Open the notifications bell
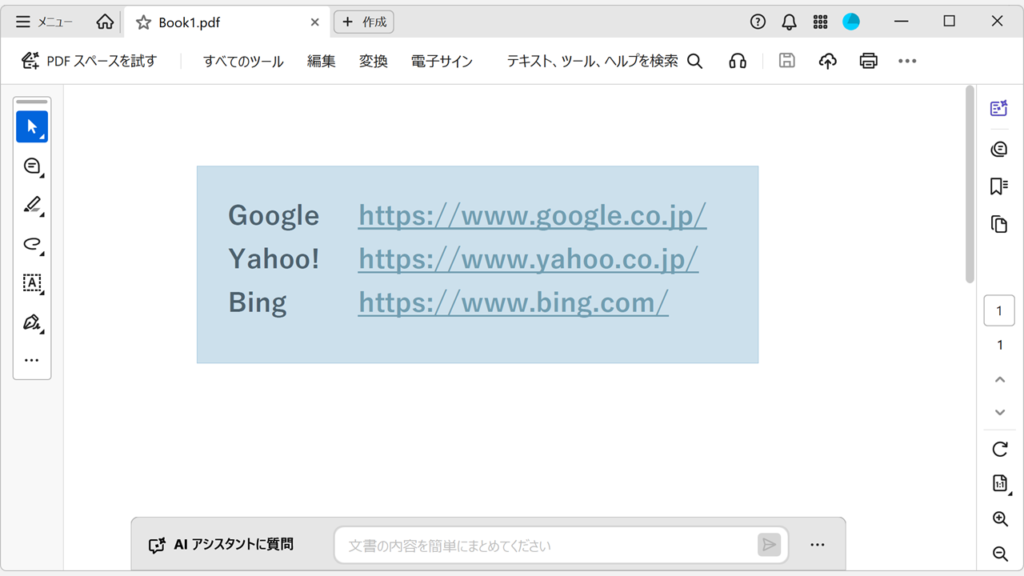The height and width of the screenshot is (576, 1024). click(x=789, y=22)
